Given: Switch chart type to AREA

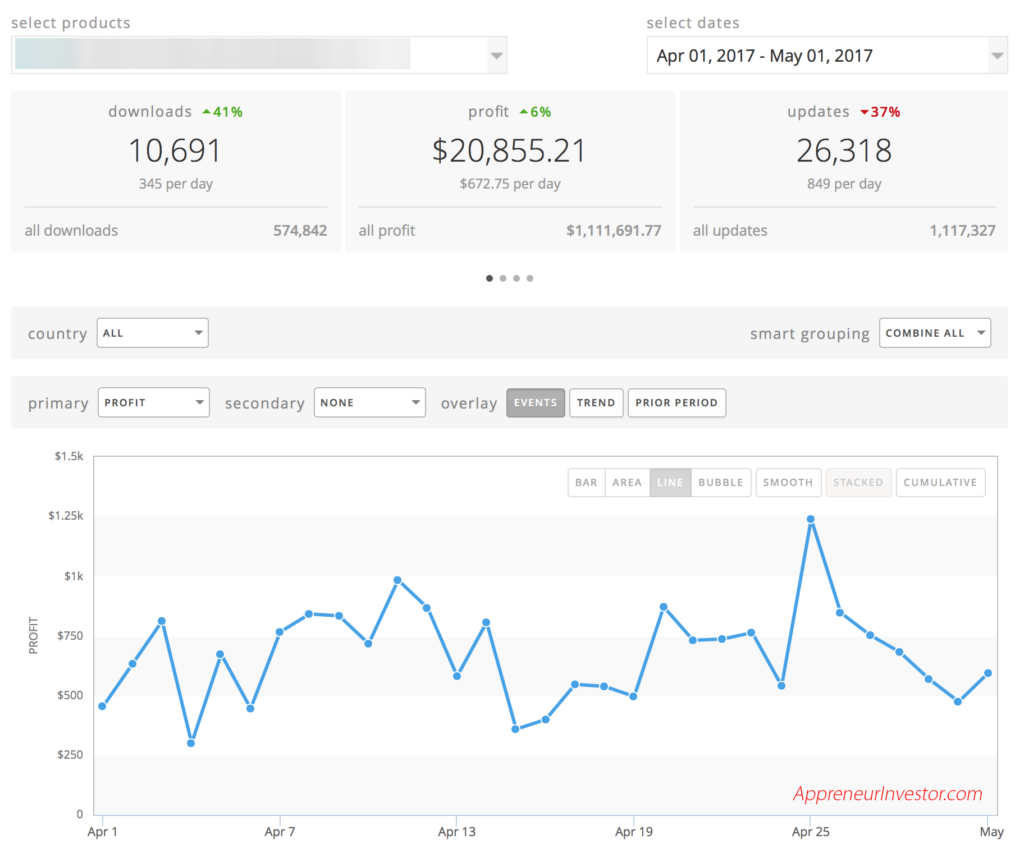Looking at the screenshot, I should pos(627,482).
